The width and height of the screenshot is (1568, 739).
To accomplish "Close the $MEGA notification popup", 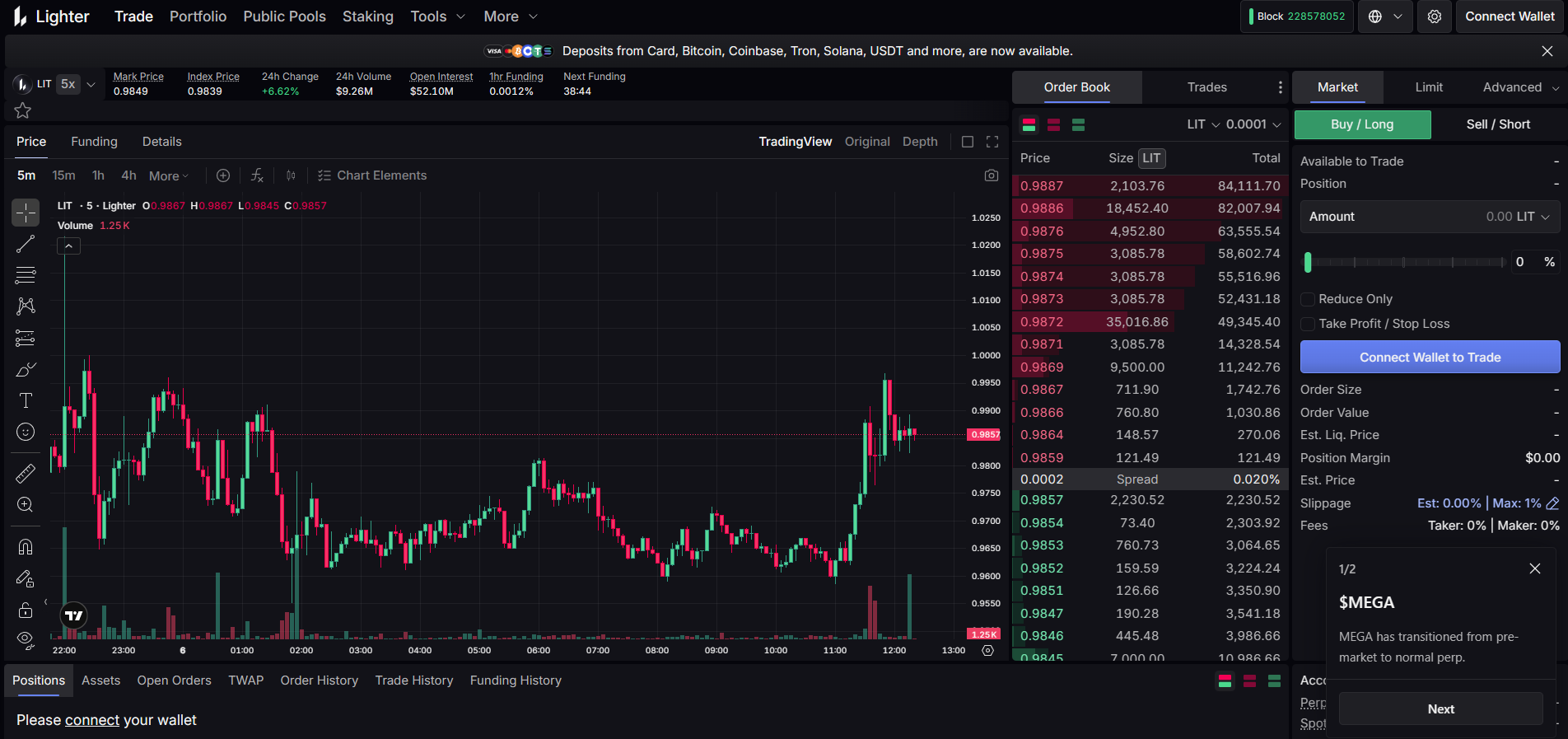I will (x=1535, y=568).
